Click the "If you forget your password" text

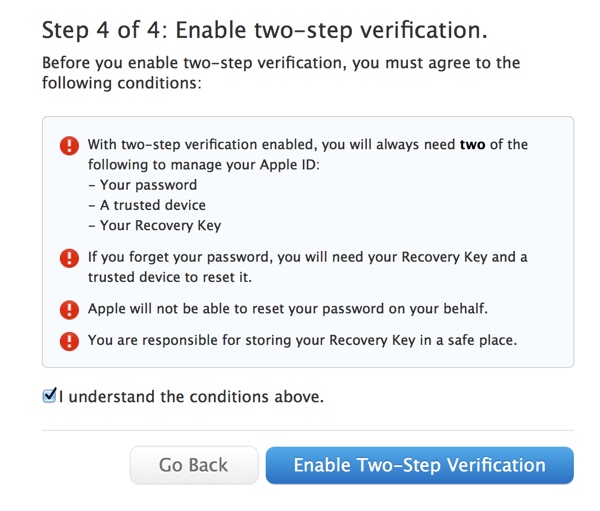pyautogui.click(x=307, y=257)
